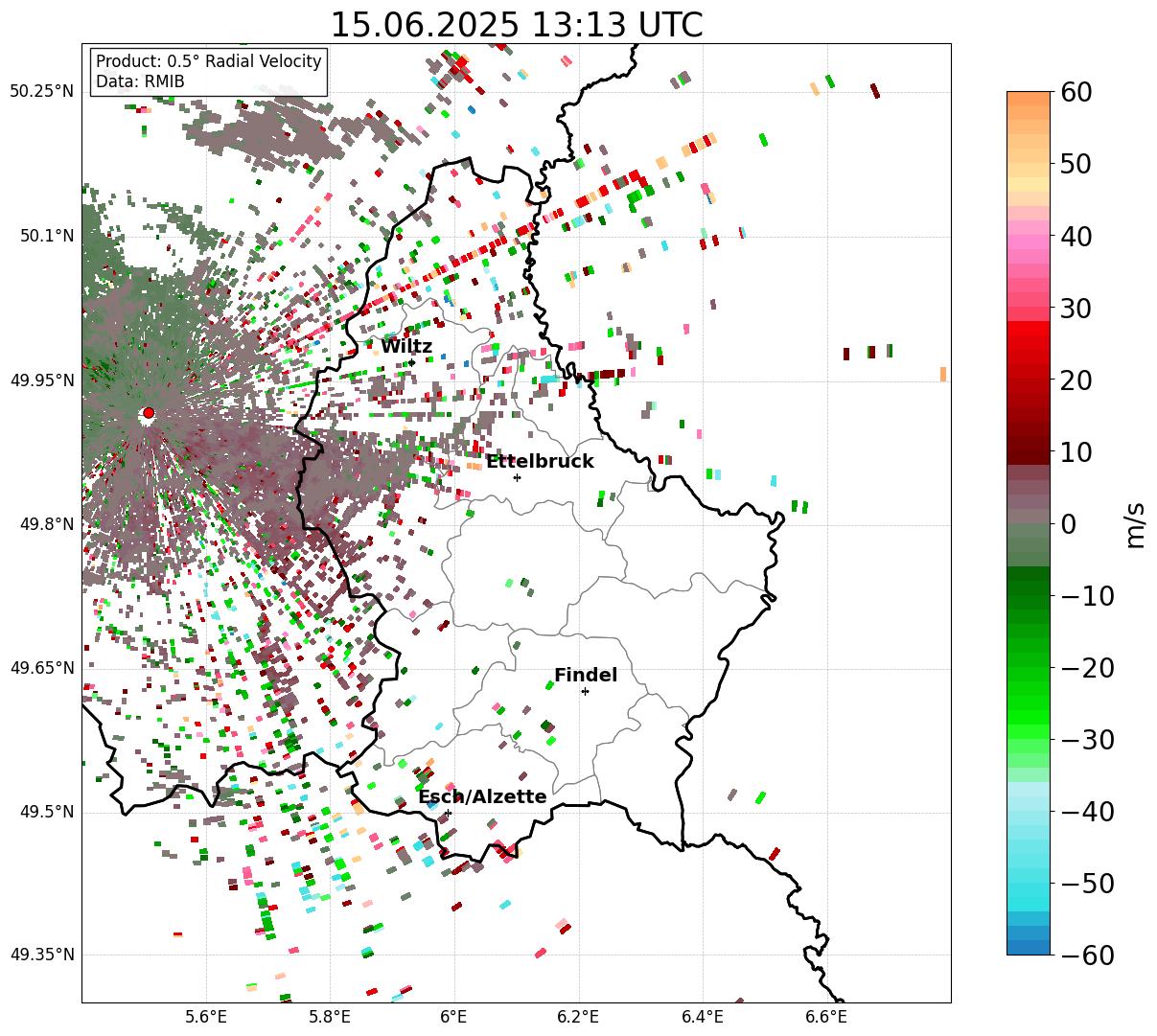Viewport: 1157px width, 1036px height.
Task: Click the colorbar label −60
Action: pos(1087,955)
